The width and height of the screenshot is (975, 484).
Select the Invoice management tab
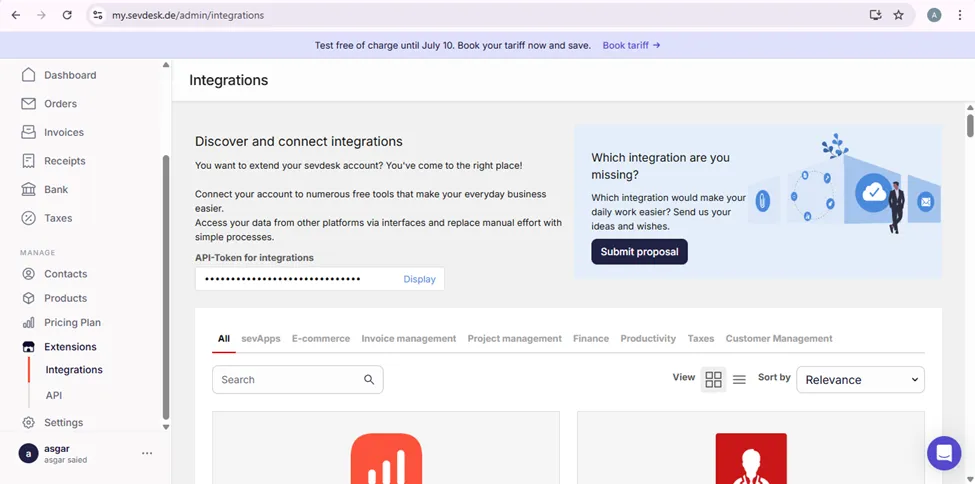(x=409, y=338)
